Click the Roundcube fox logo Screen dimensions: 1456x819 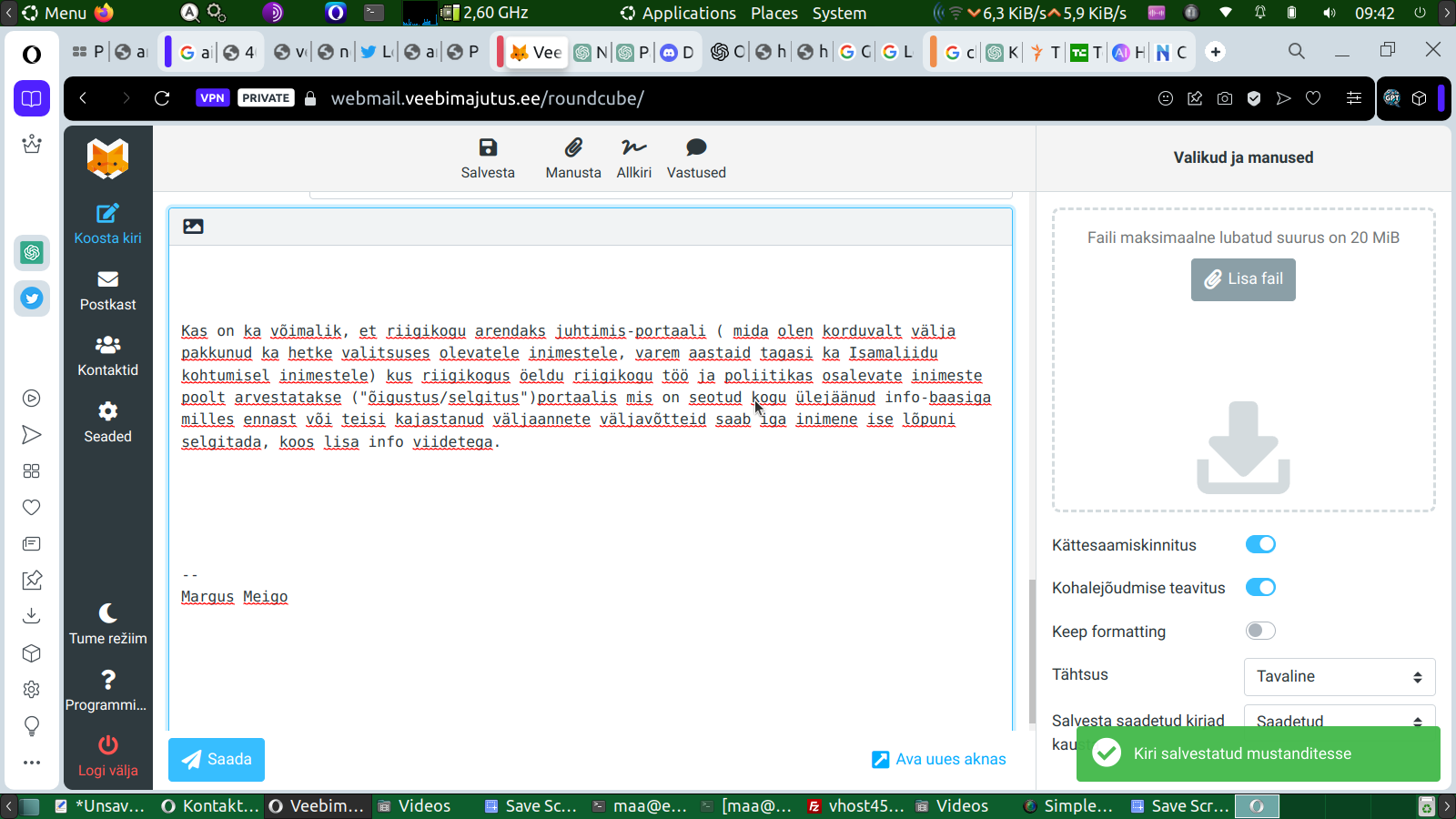pos(107,158)
